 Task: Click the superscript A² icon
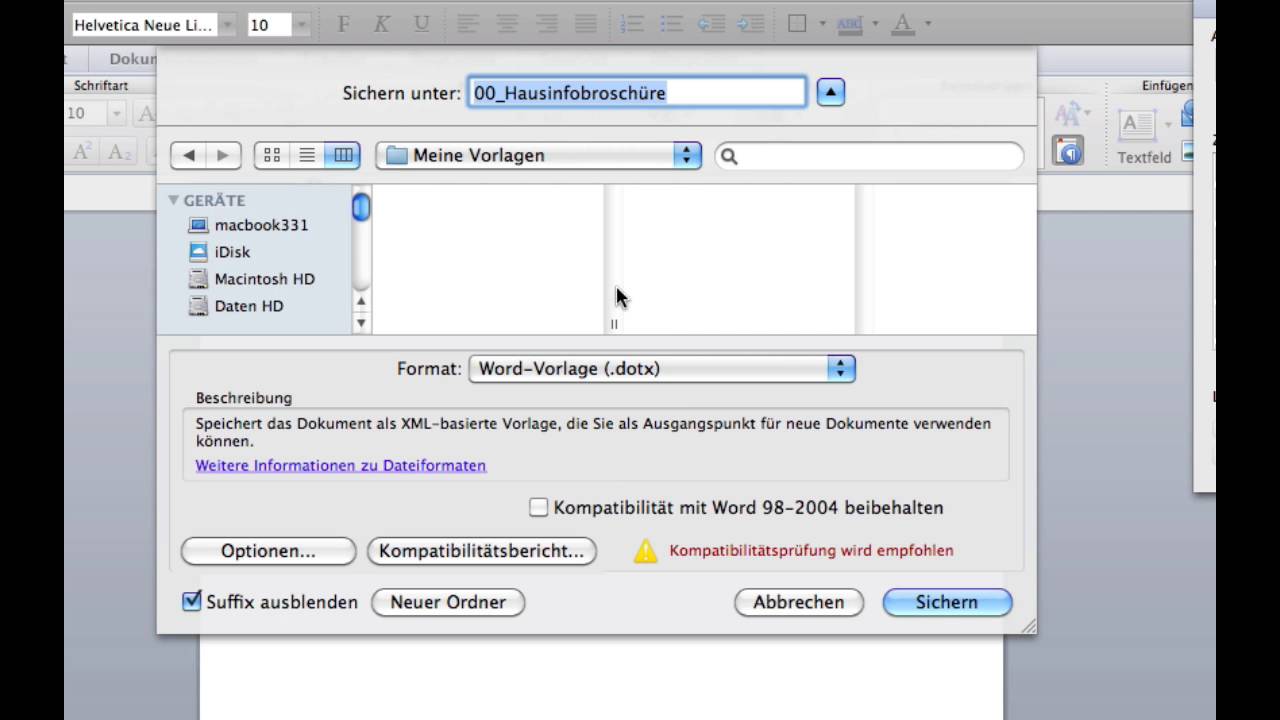pyautogui.click(x=84, y=152)
